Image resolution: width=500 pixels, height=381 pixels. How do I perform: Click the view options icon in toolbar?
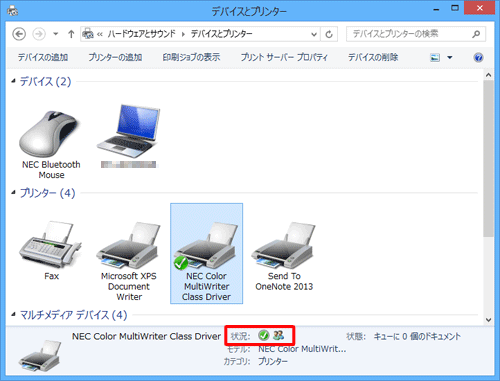tap(435, 57)
